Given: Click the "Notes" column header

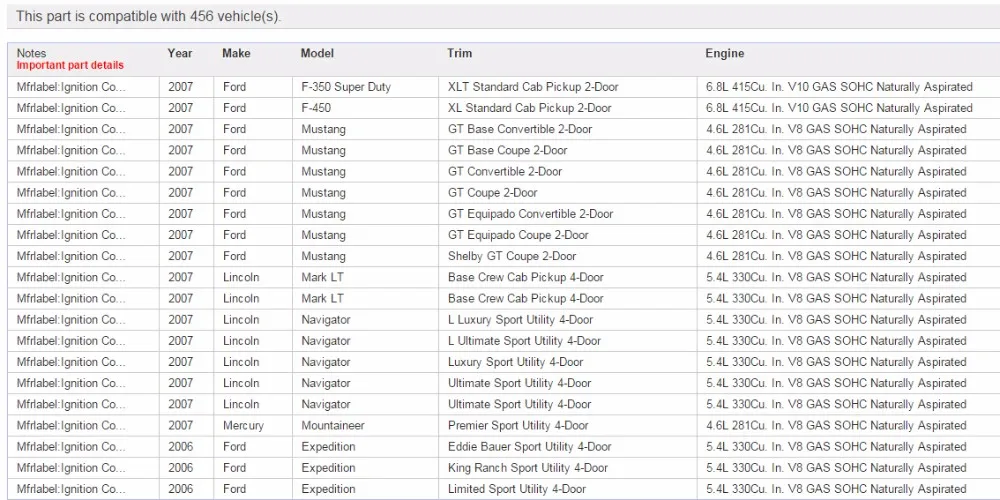Looking at the screenshot, I should pos(31,54).
